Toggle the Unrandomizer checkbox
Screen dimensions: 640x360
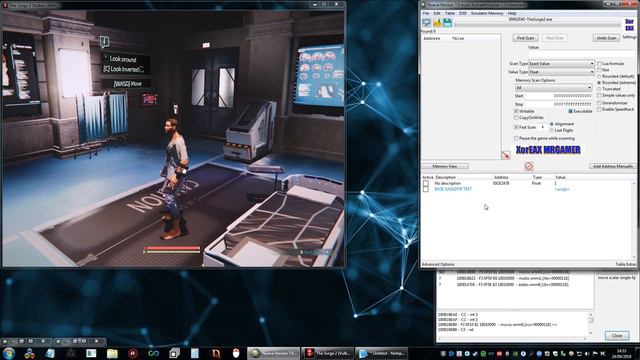[x=600, y=103]
